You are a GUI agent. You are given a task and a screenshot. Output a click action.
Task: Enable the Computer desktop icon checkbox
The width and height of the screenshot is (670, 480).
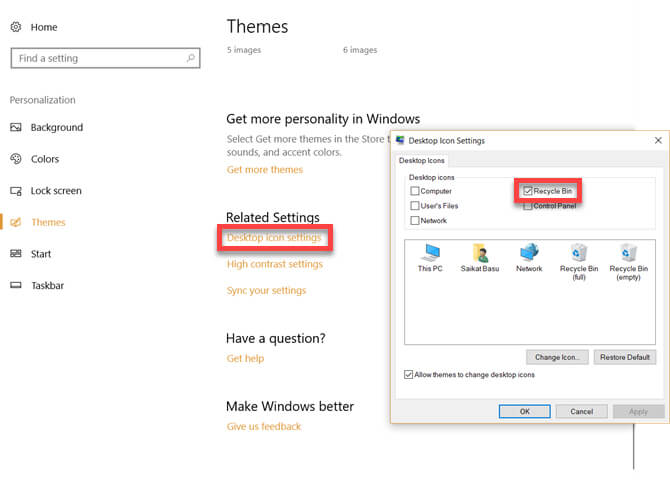click(414, 191)
